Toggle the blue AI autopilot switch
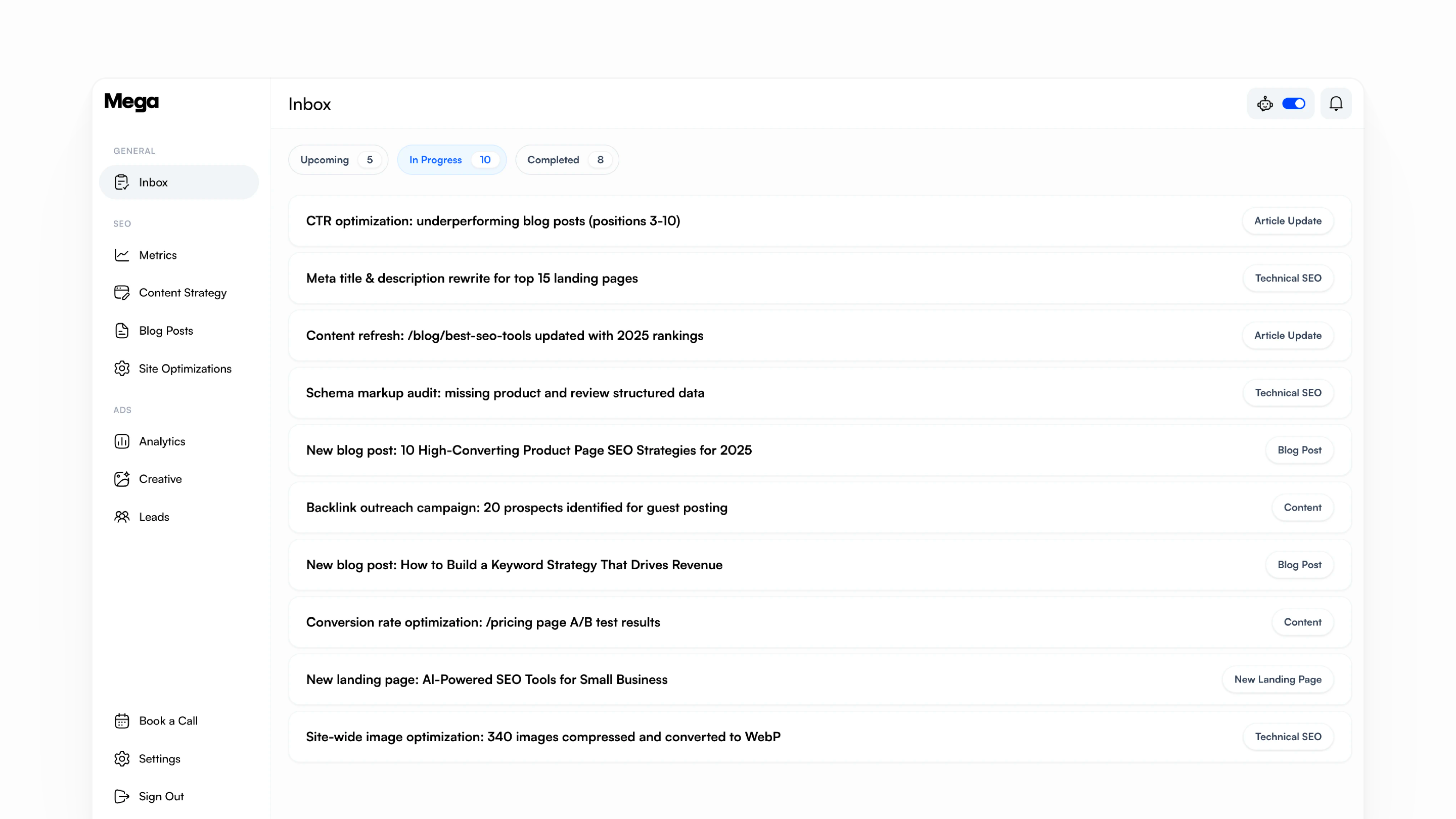The width and height of the screenshot is (1456, 819). tap(1293, 104)
